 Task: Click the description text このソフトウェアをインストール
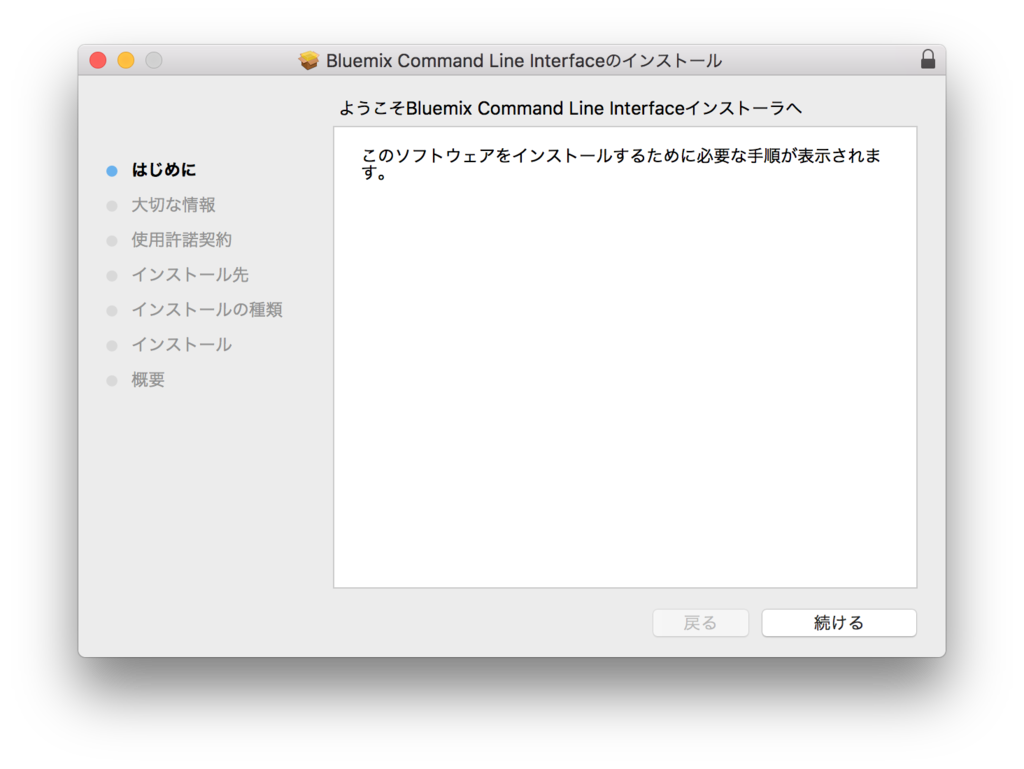coord(621,164)
